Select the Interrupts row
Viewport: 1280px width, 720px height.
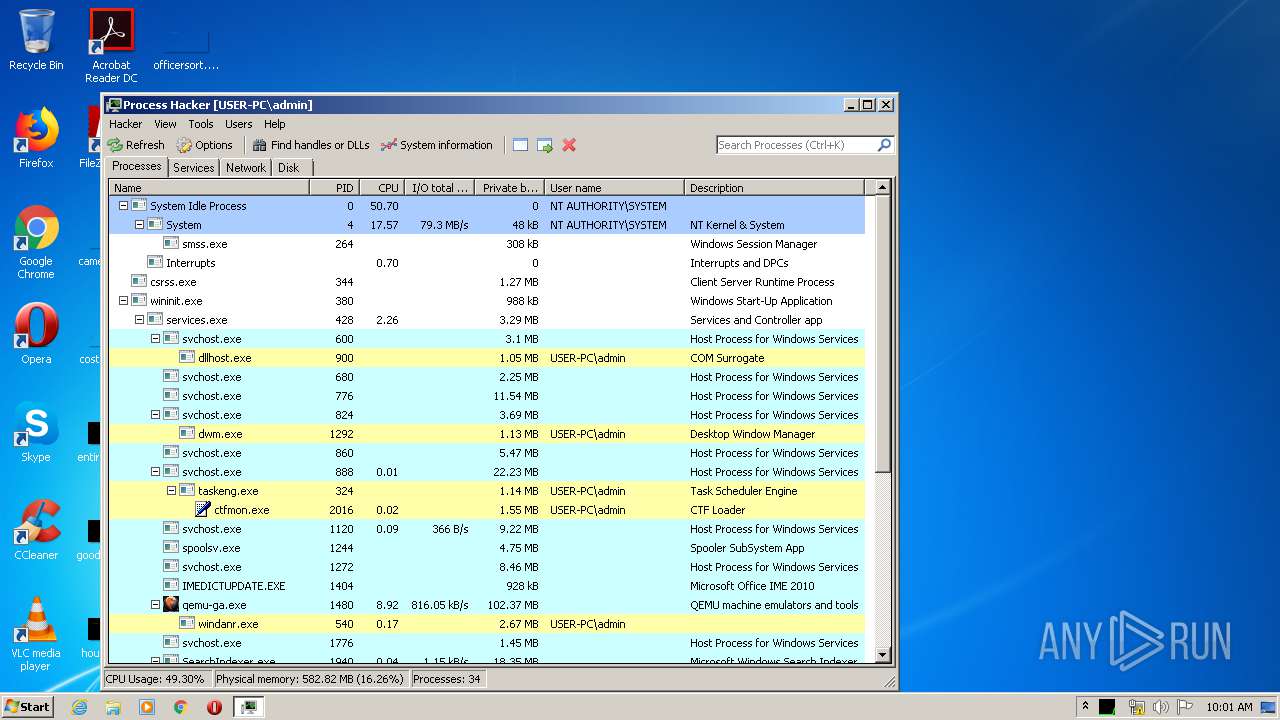[487, 263]
